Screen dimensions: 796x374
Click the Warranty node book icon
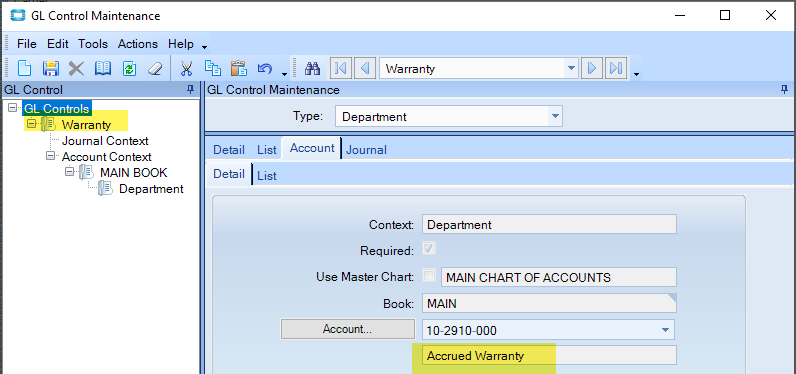click(48, 124)
